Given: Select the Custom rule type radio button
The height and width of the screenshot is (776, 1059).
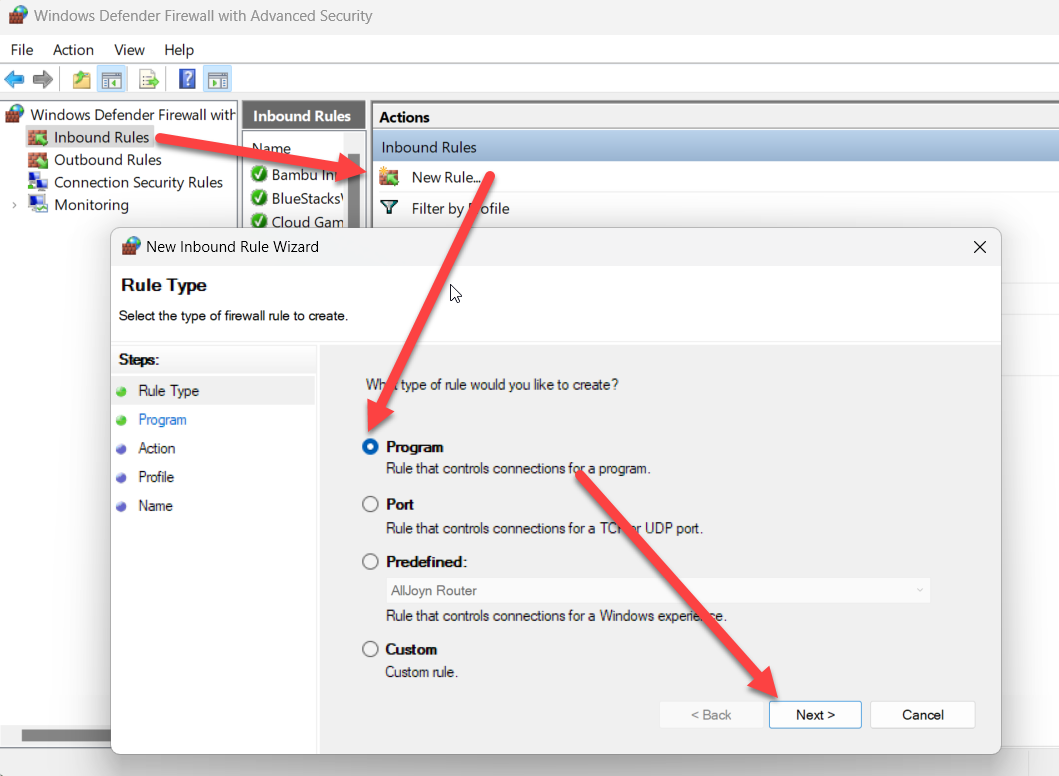Looking at the screenshot, I should click(370, 649).
